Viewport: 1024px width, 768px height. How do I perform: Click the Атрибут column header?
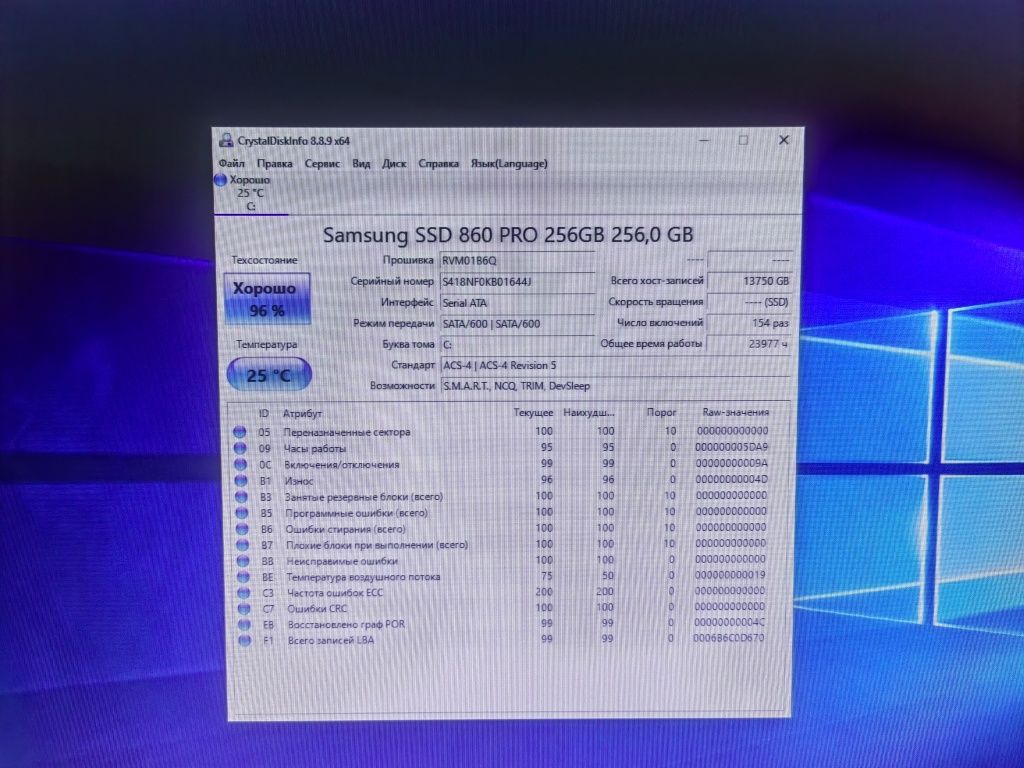302,413
